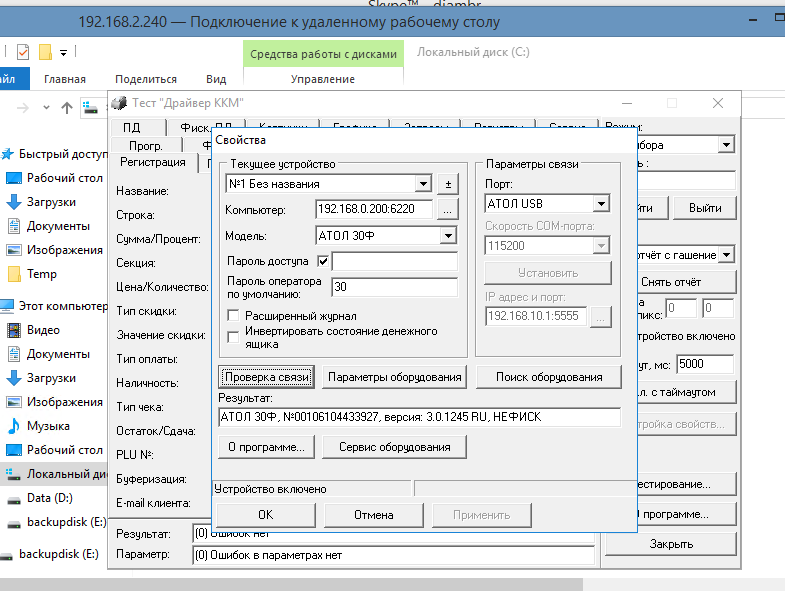Toggle the Пароль доступа checkbox
This screenshot has height=591, width=785.
(x=322, y=262)
